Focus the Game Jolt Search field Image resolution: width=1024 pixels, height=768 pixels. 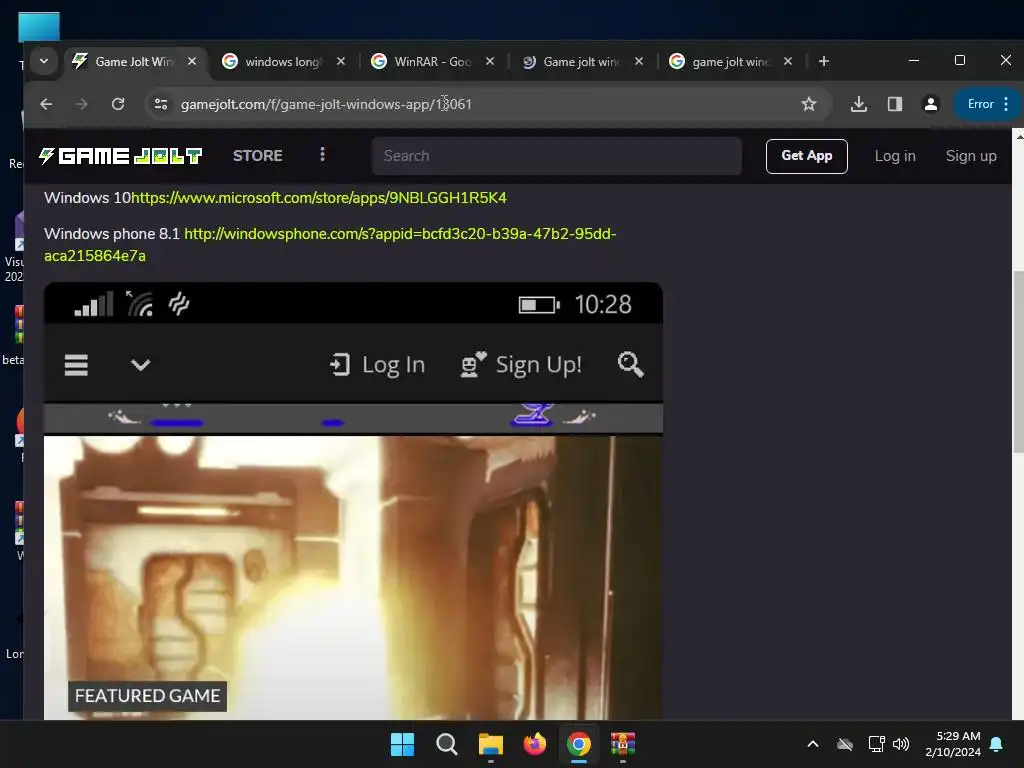click(556, 156)
